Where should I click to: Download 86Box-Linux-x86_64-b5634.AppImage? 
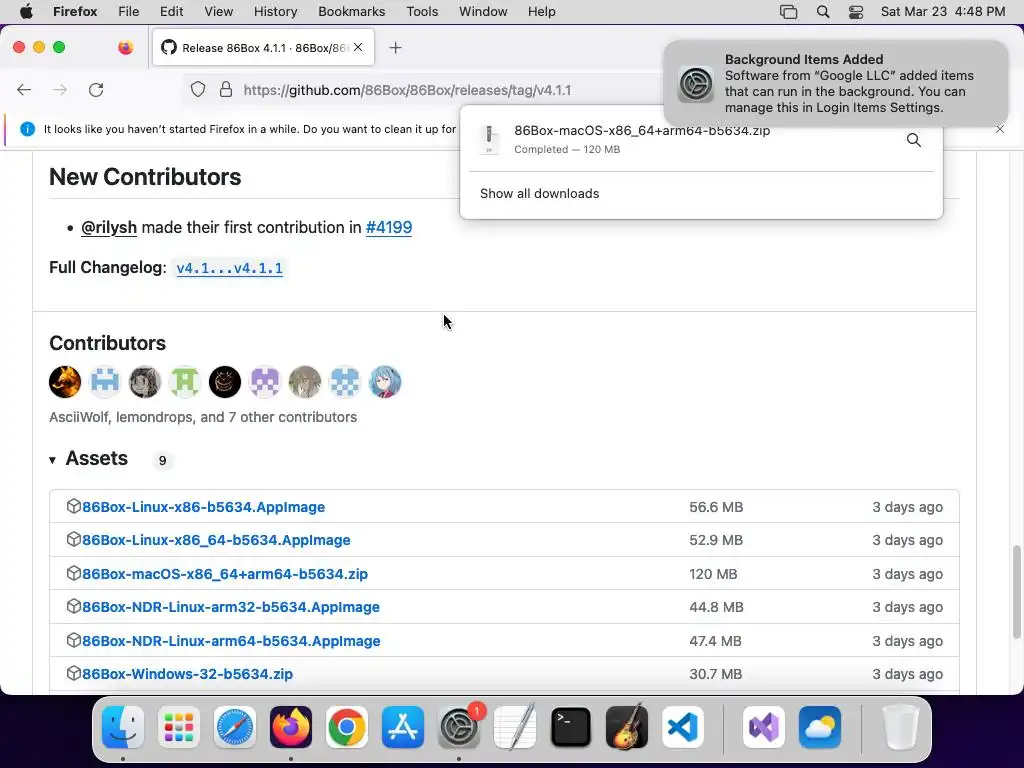pos(216,541)
